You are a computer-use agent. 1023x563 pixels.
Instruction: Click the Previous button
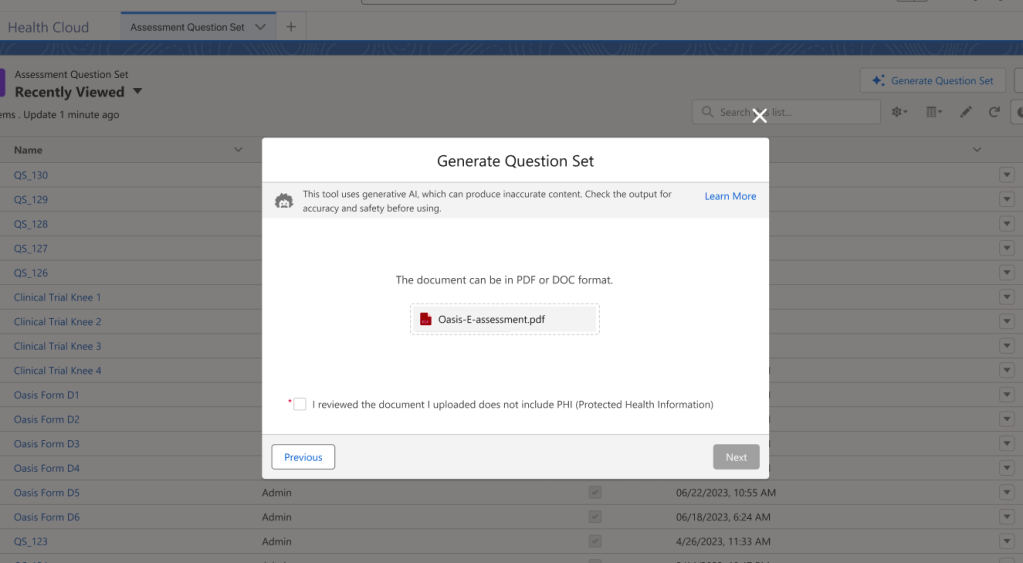[303, 457]
